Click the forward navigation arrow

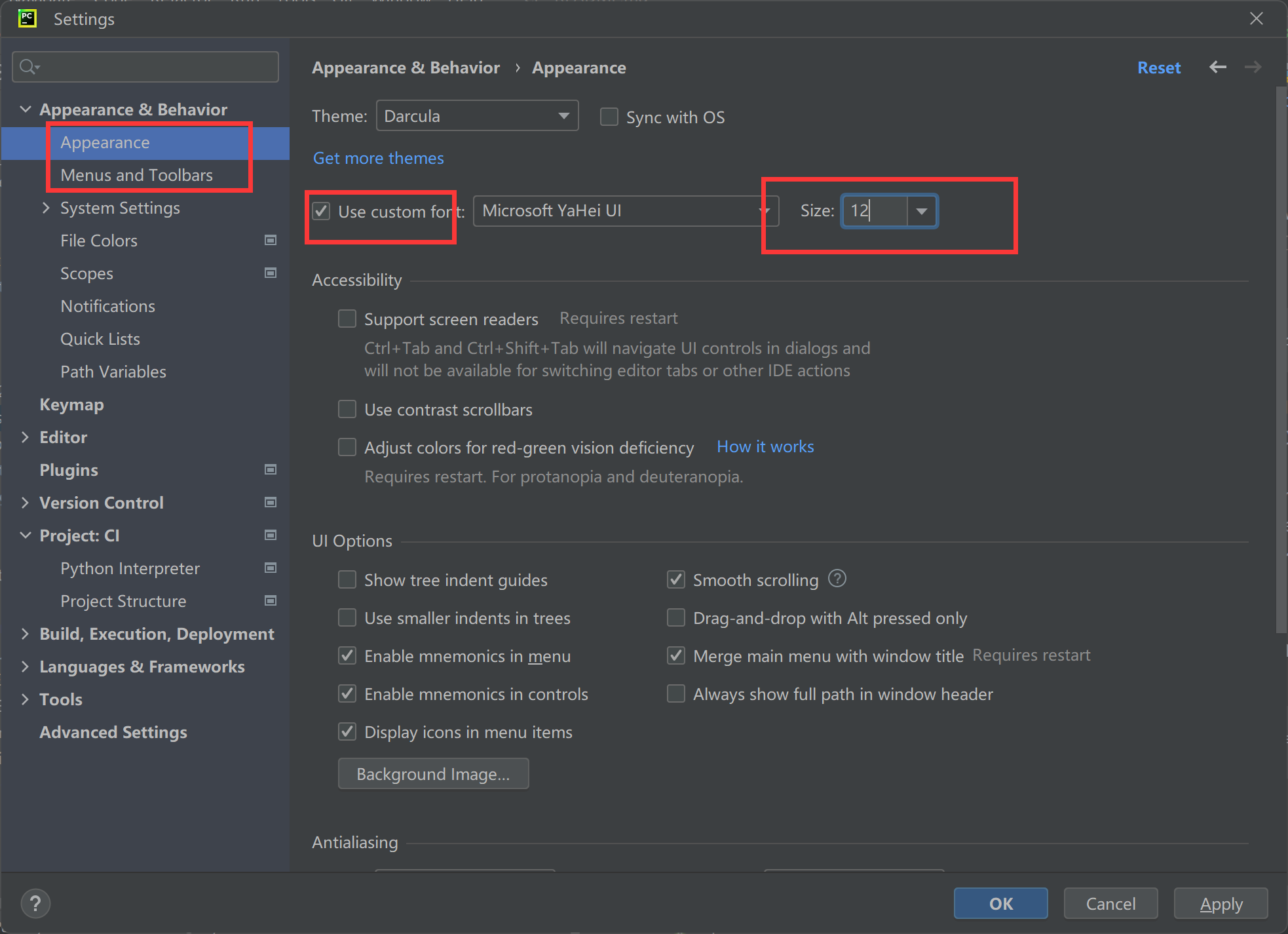1255,68
